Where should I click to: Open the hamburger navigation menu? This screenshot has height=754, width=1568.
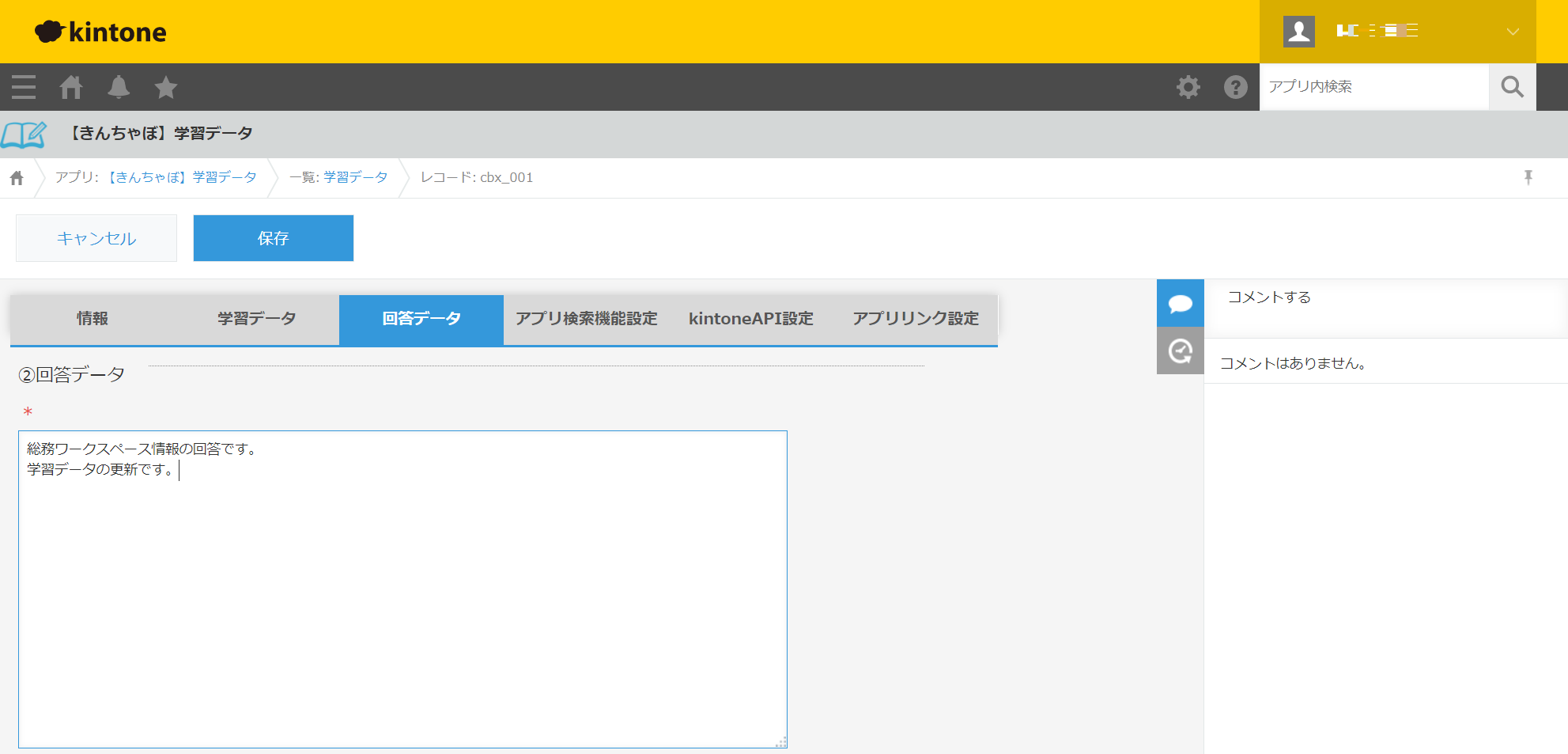click(24, 87)
